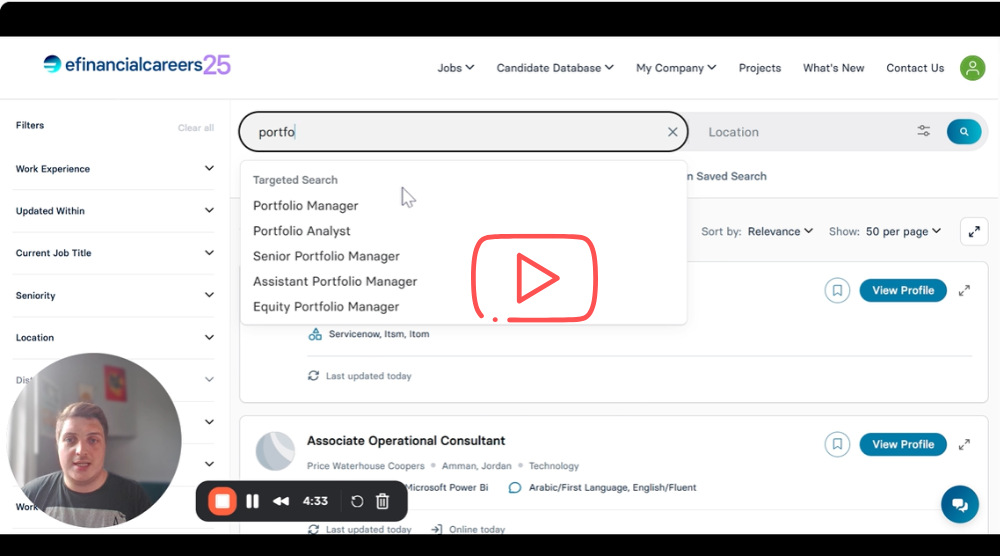Pause the screen recording
Image resolution: width=1000 pixels, height=556 pixels.
[253, 501]
